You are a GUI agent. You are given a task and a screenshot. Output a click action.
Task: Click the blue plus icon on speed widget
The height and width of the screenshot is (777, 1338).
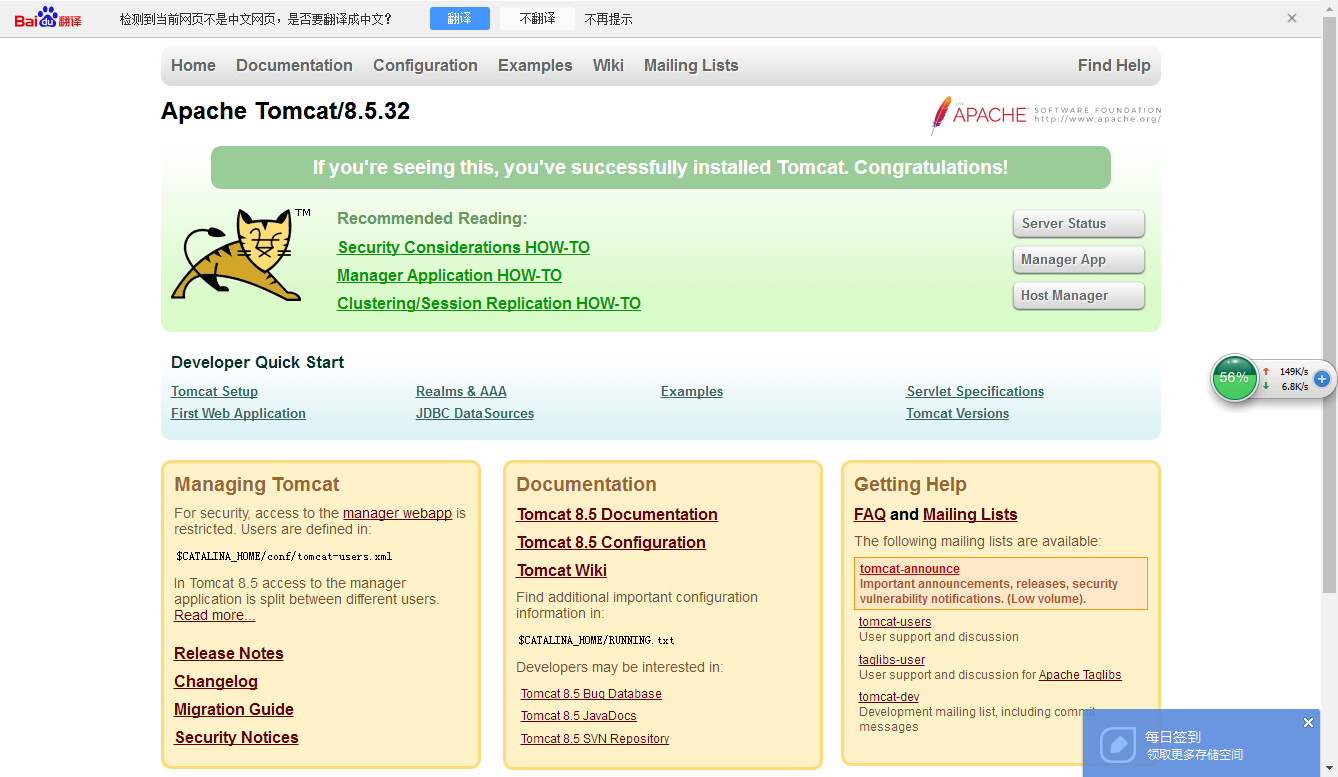tap(1321, 379)
